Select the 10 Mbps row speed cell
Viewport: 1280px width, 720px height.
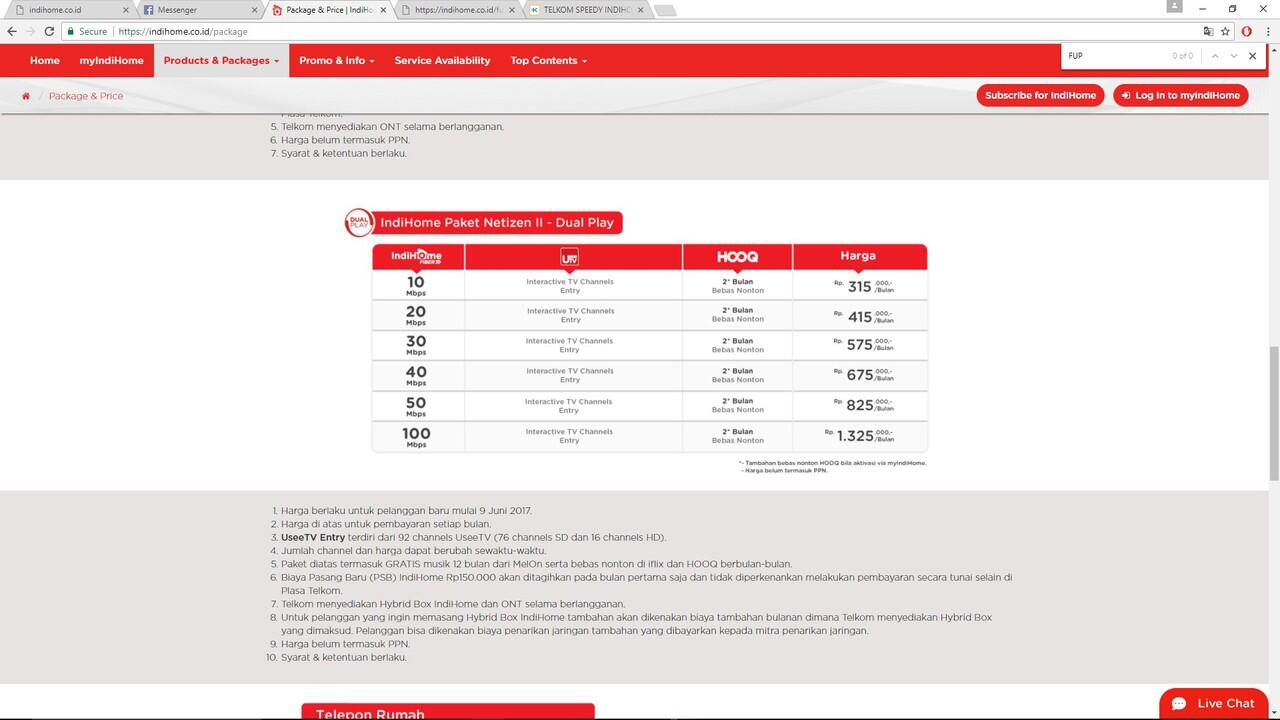(416, 285)
